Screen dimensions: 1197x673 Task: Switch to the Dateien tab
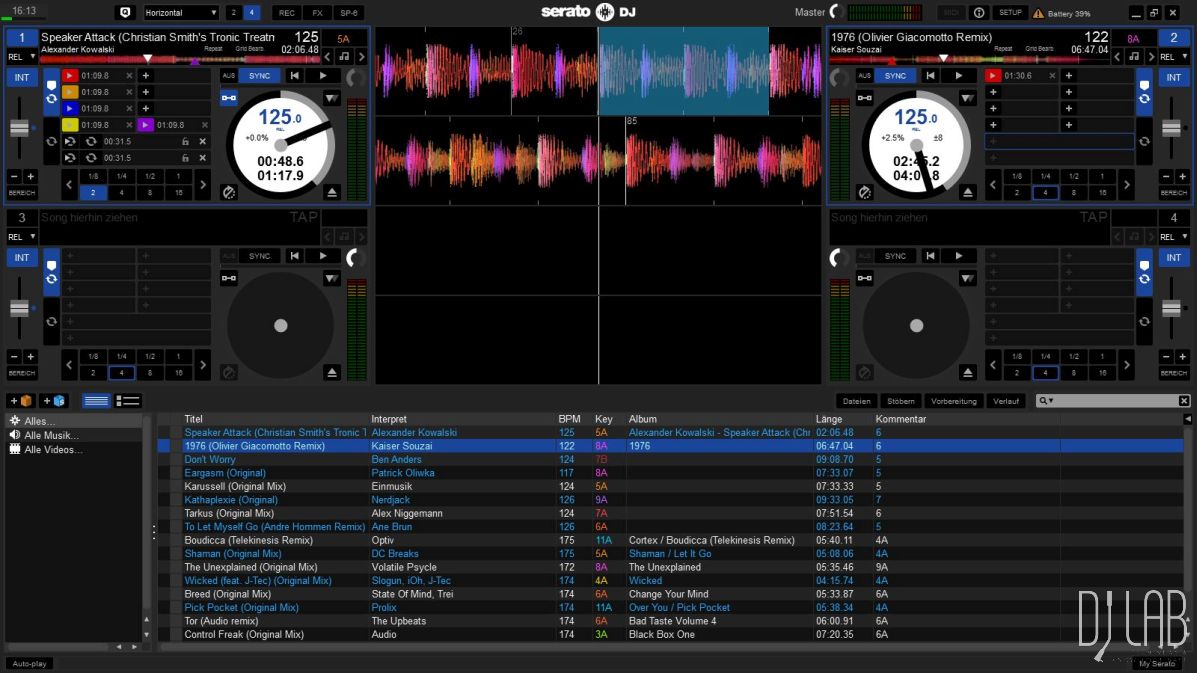(856, 401)
